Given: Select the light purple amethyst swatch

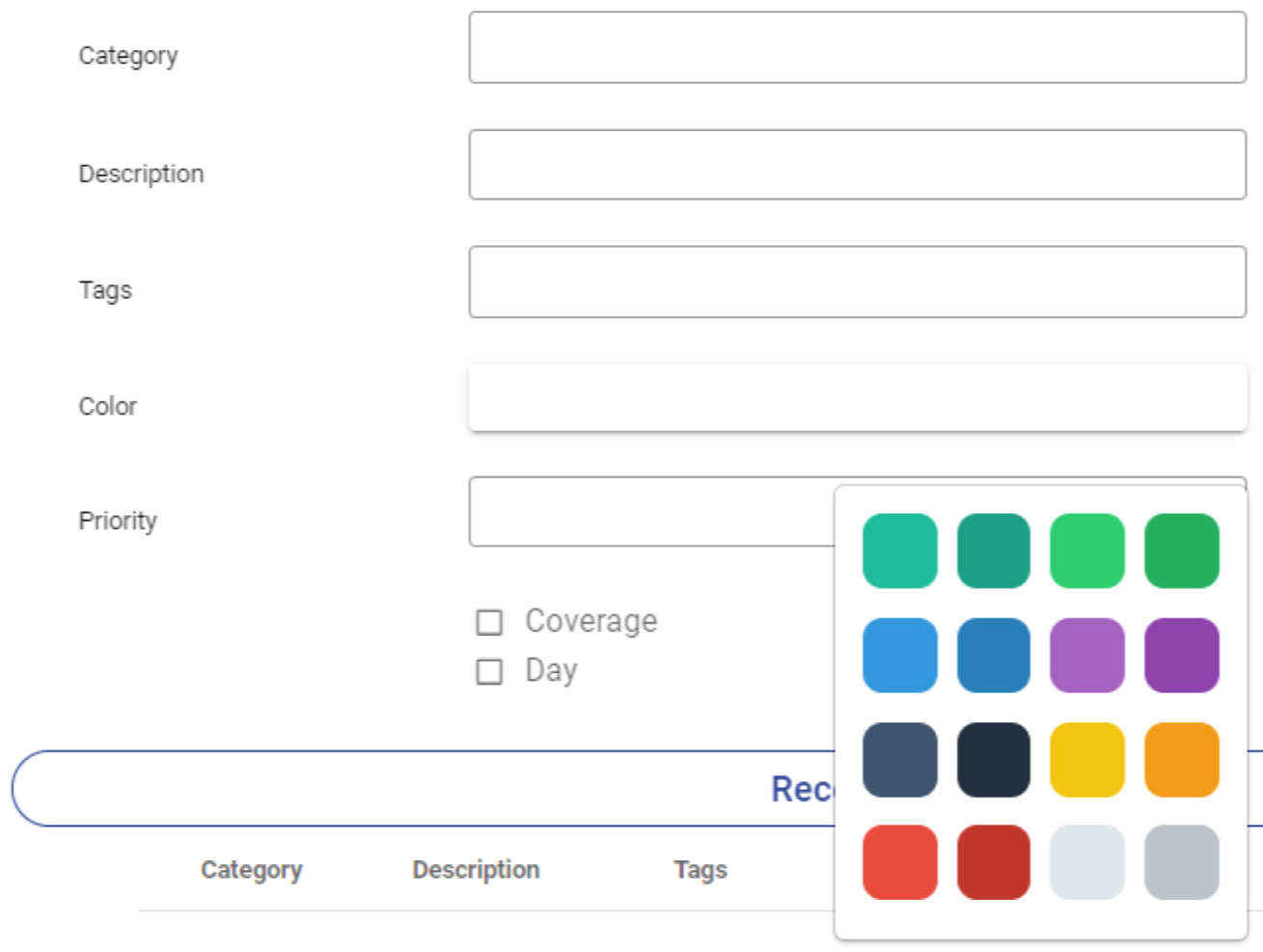Looking at the screenshot, I should pos(1086,655).
